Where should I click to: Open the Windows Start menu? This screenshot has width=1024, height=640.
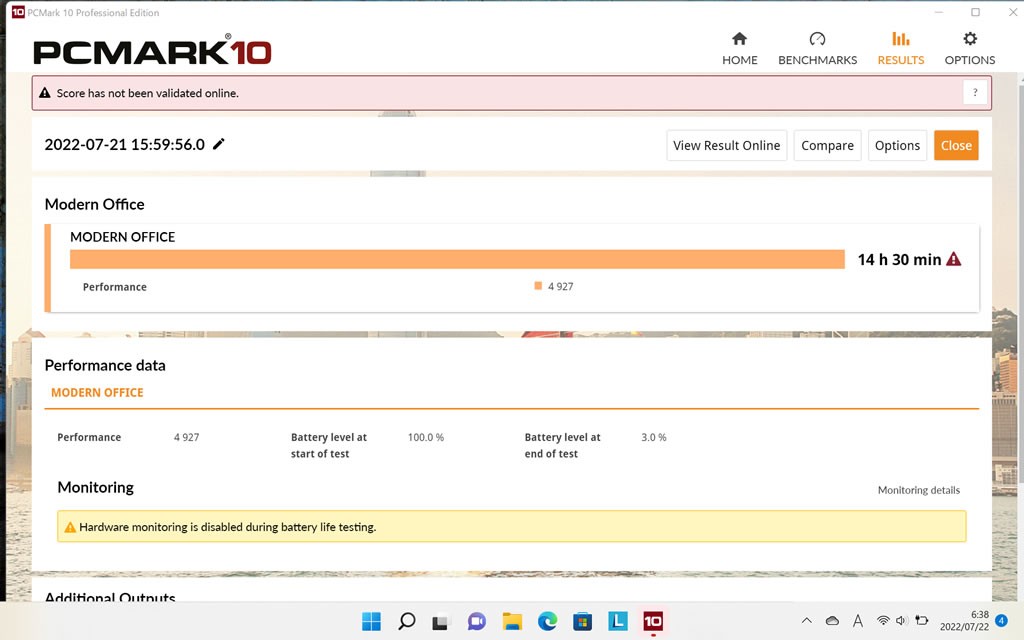pos(371,621)
